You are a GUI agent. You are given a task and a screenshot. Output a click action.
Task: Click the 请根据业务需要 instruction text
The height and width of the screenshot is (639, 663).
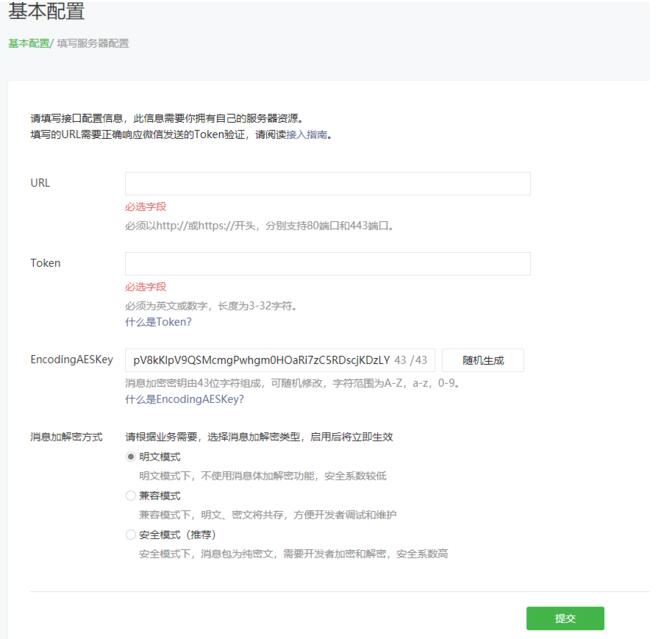click(259, 437)
